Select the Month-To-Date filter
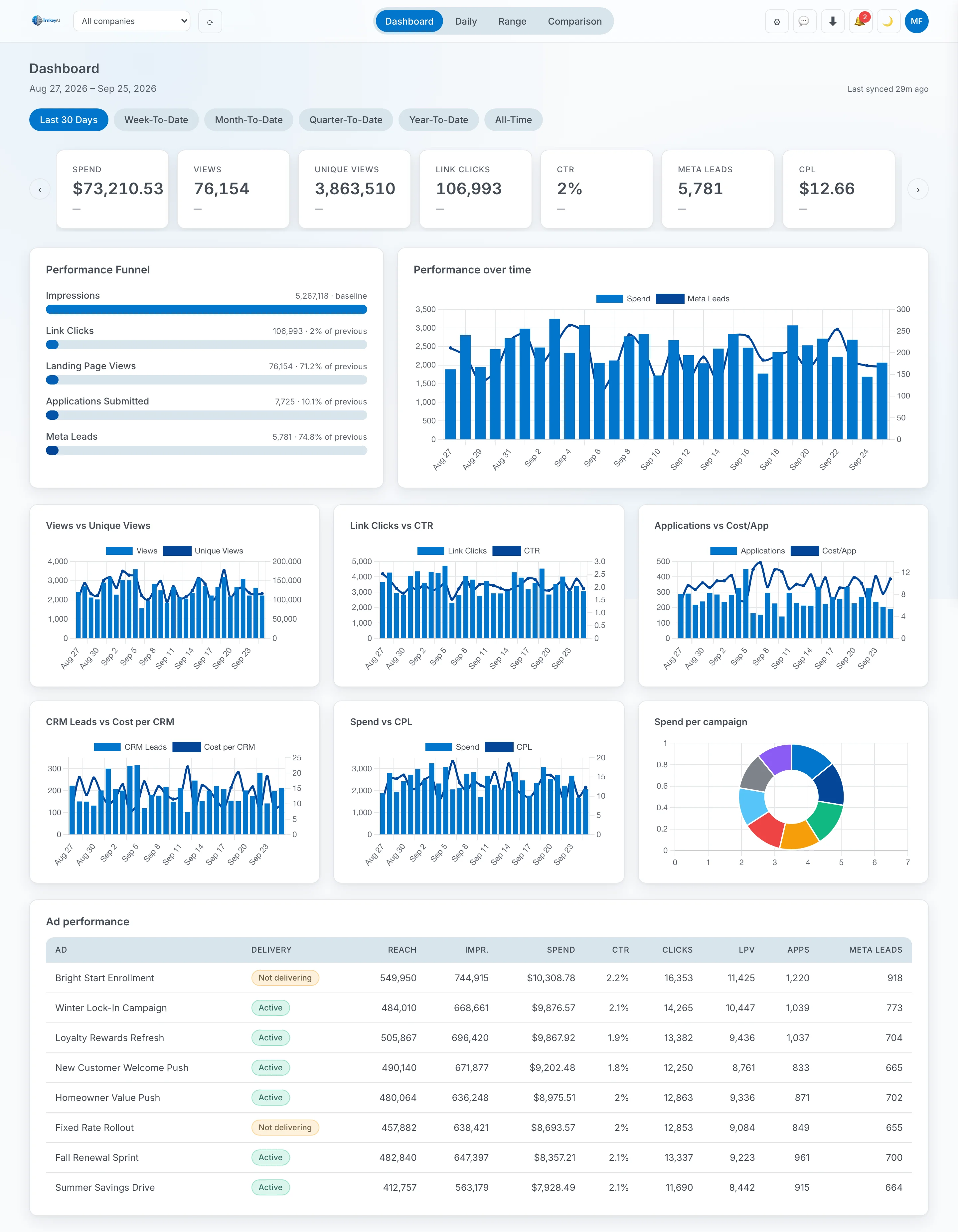Screen dimensions: 958x1232 coord(249,120)
